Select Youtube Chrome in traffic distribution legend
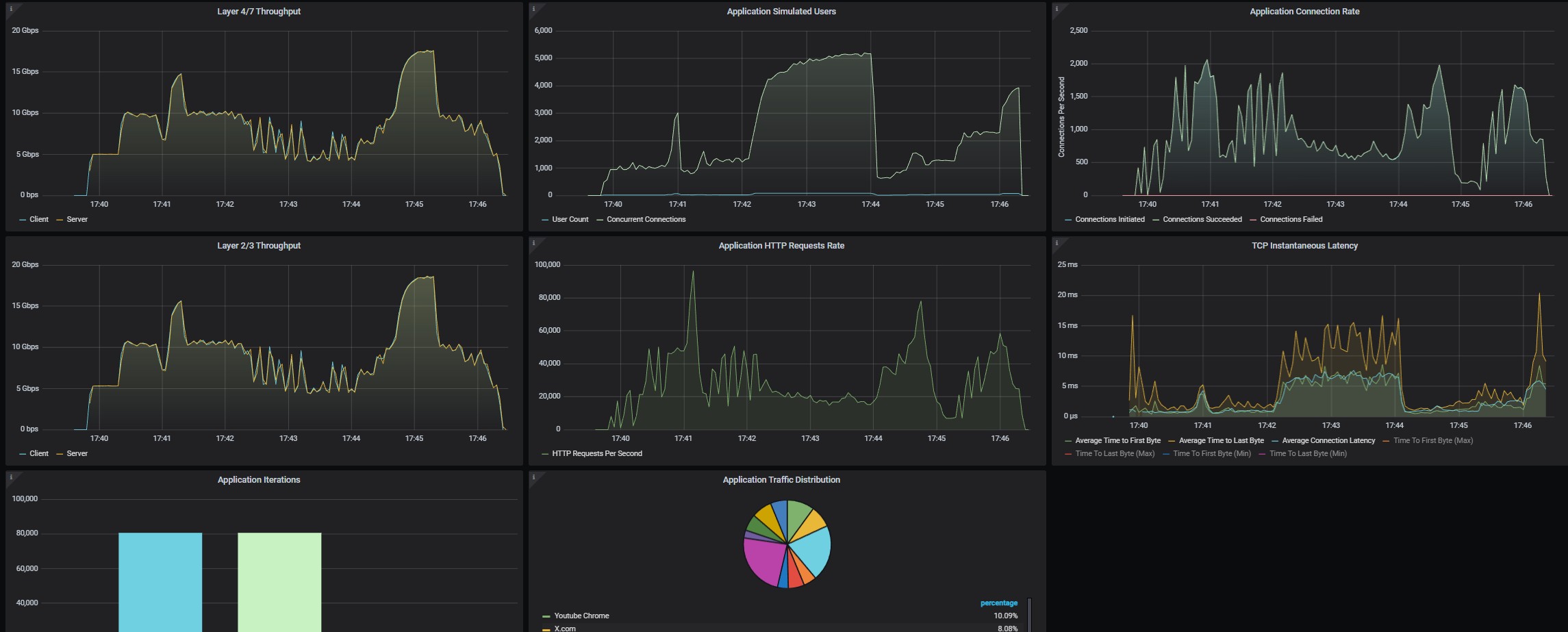Image resolution: width=1568 pixels, height=632 pixels. pos(581,616)
